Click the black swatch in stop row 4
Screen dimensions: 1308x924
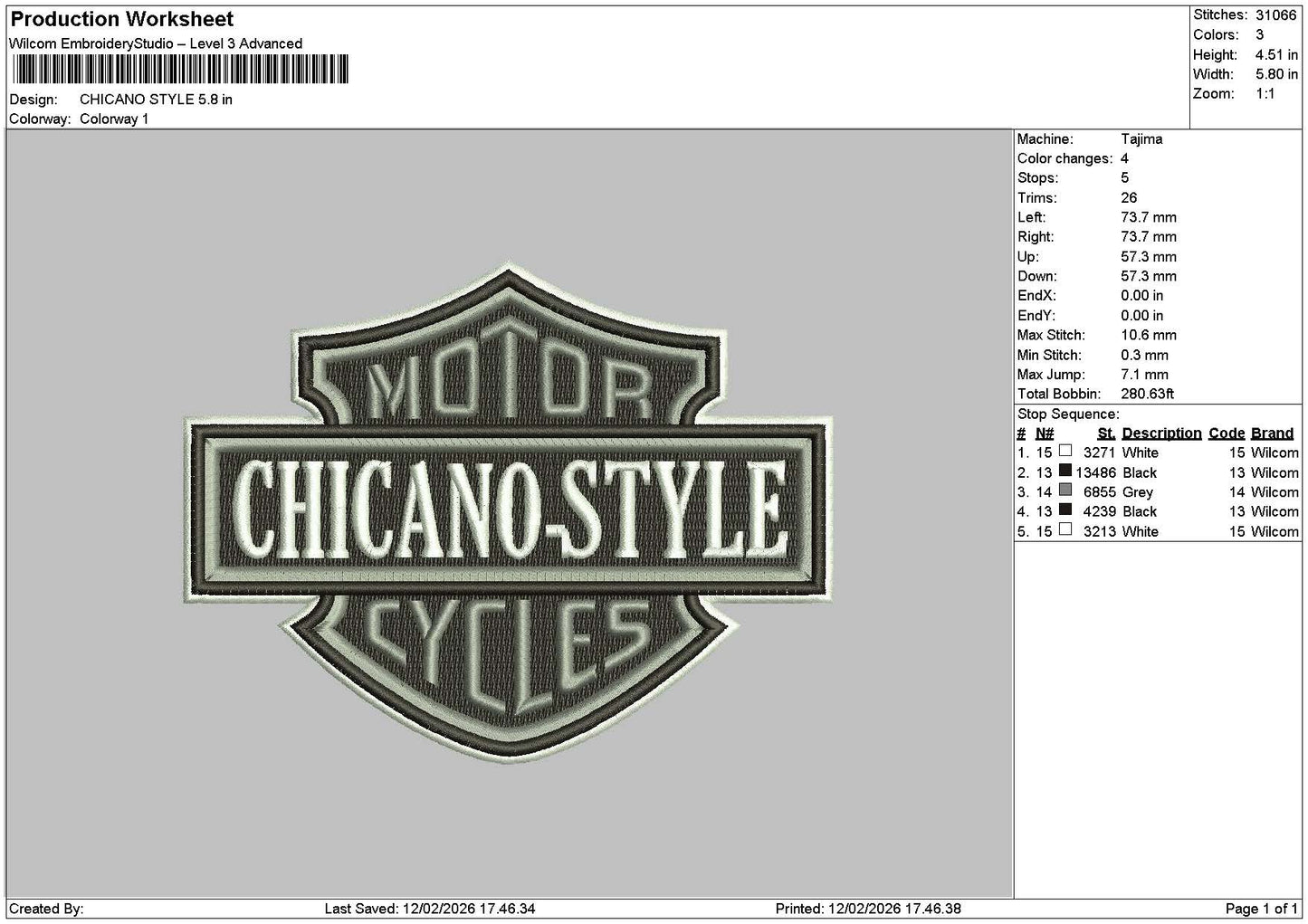1065,510
